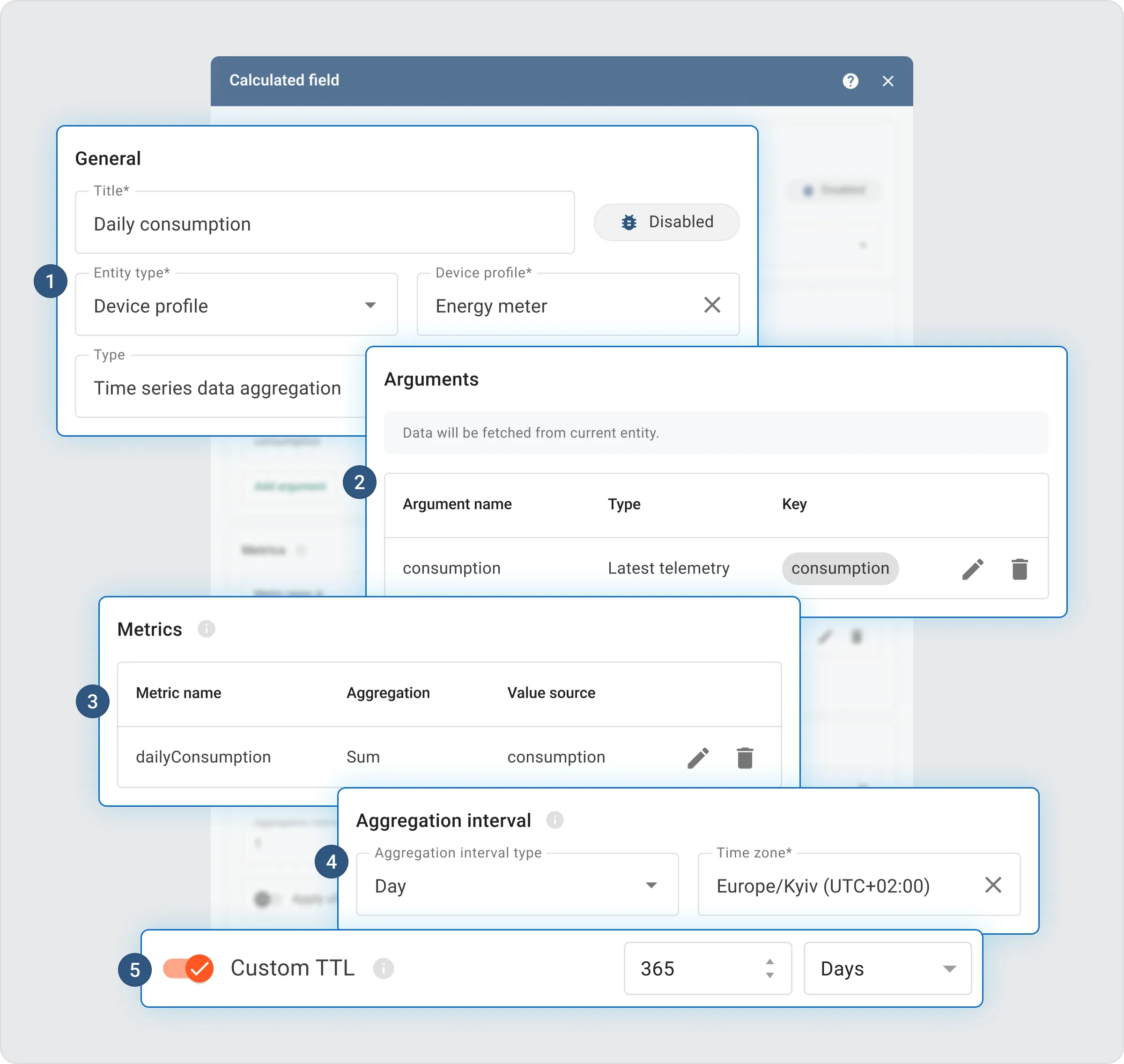Open the Days unit dropdown

point(887,968)
